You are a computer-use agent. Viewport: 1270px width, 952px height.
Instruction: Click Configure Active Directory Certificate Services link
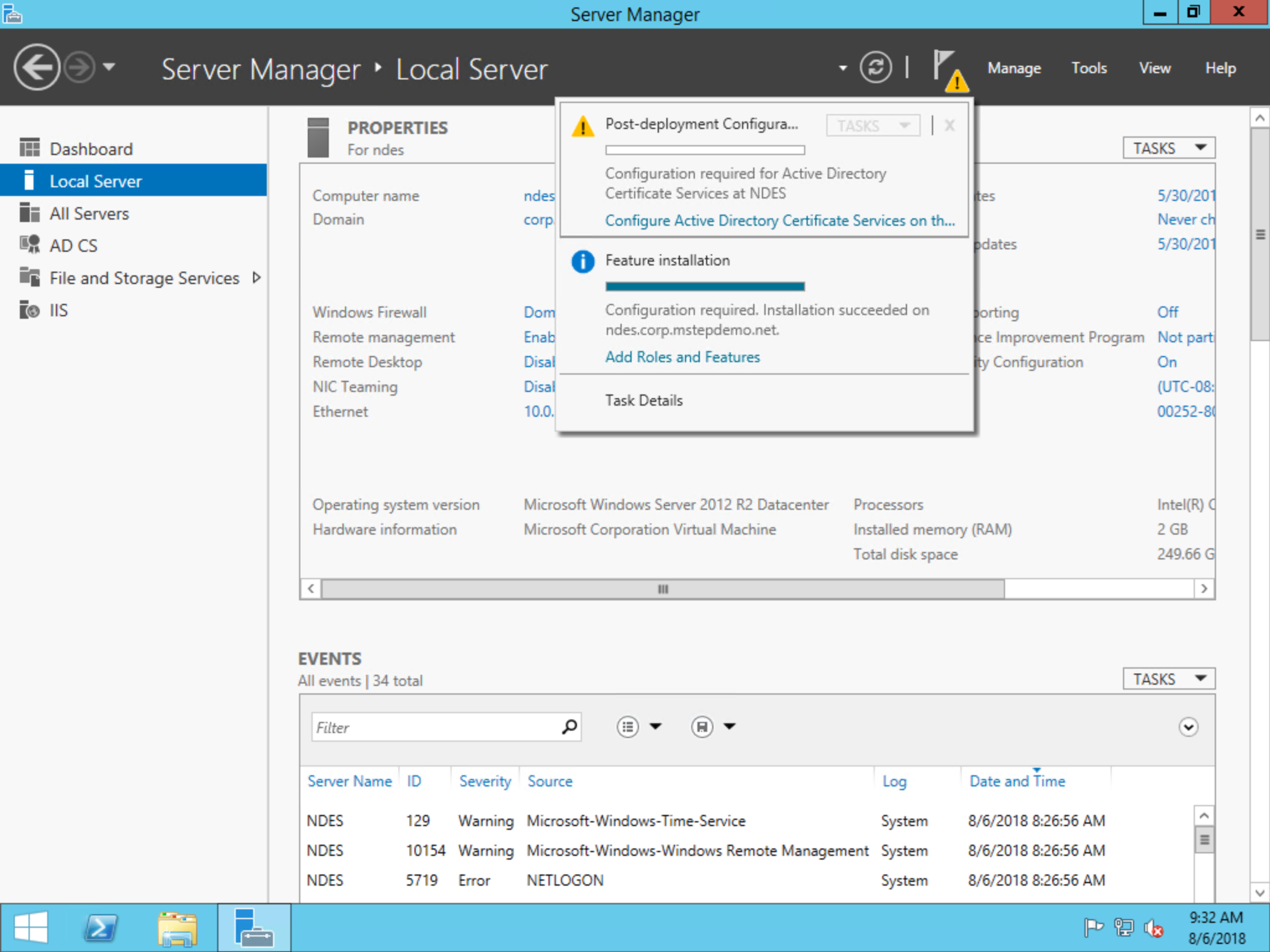[780, 221]
